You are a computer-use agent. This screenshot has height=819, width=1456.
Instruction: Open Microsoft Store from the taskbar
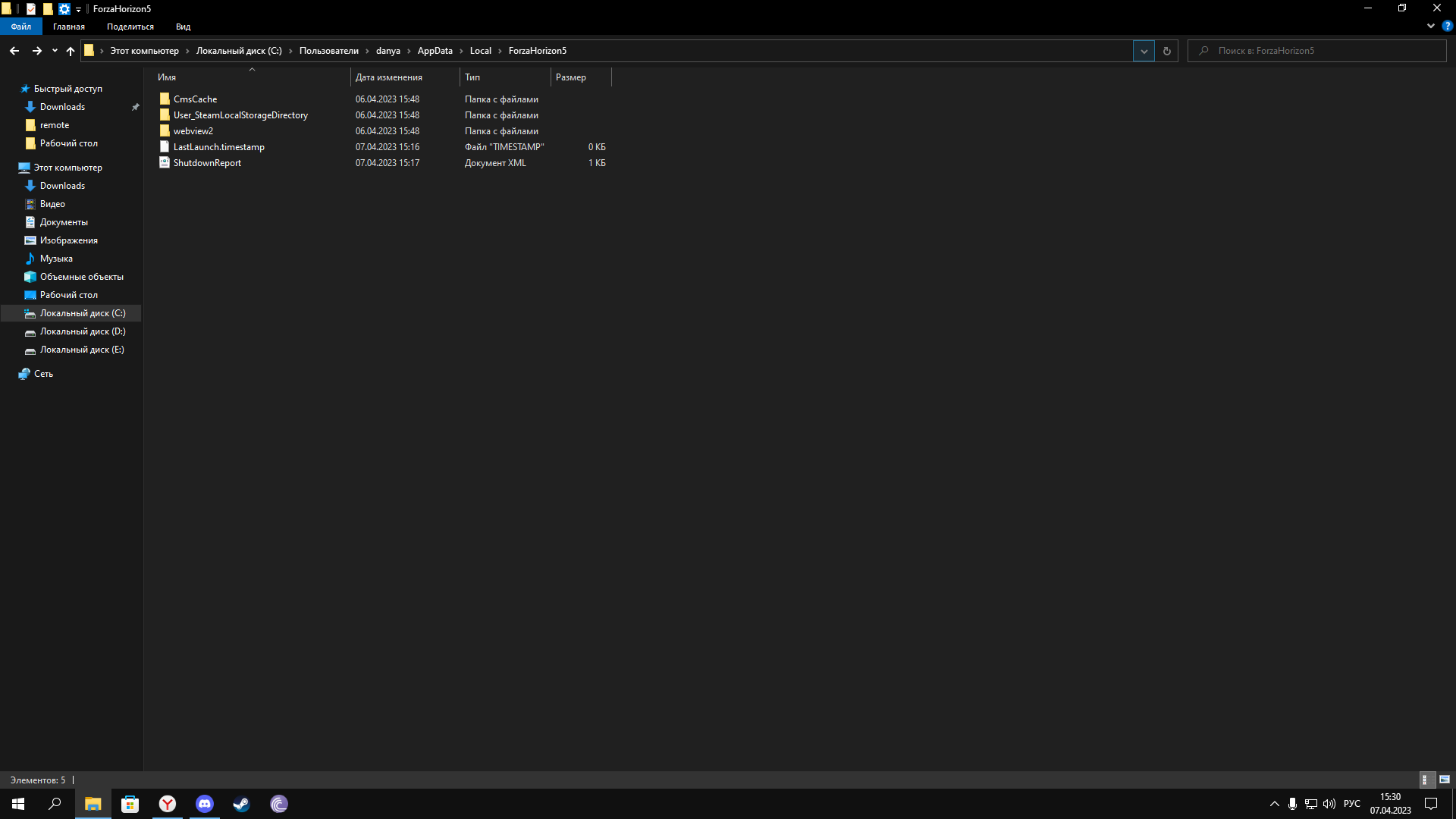pos(130,804)
